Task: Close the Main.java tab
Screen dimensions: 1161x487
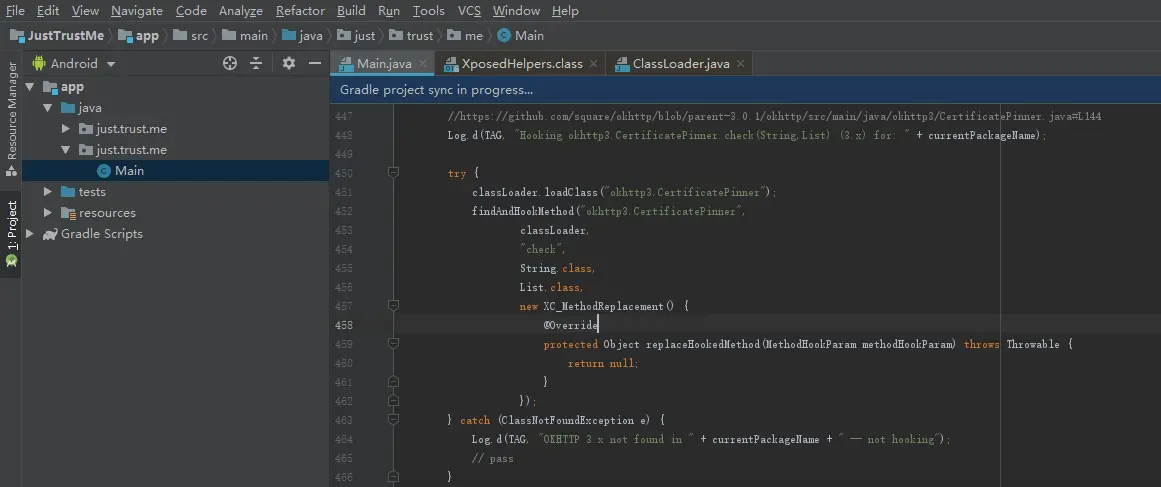Action: tap(423, 64)
